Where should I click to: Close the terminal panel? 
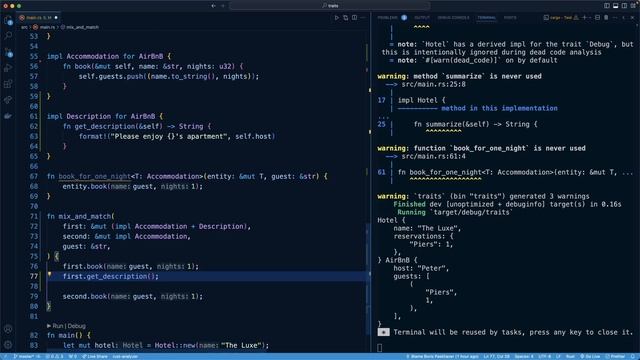[632, 18]
